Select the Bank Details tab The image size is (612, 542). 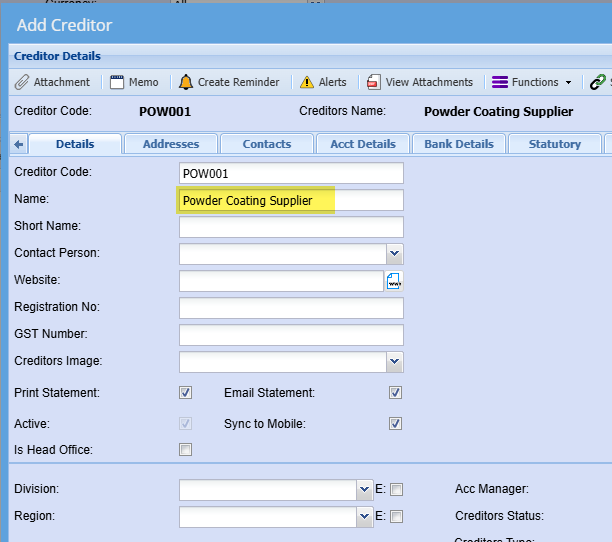coord(459,144)
